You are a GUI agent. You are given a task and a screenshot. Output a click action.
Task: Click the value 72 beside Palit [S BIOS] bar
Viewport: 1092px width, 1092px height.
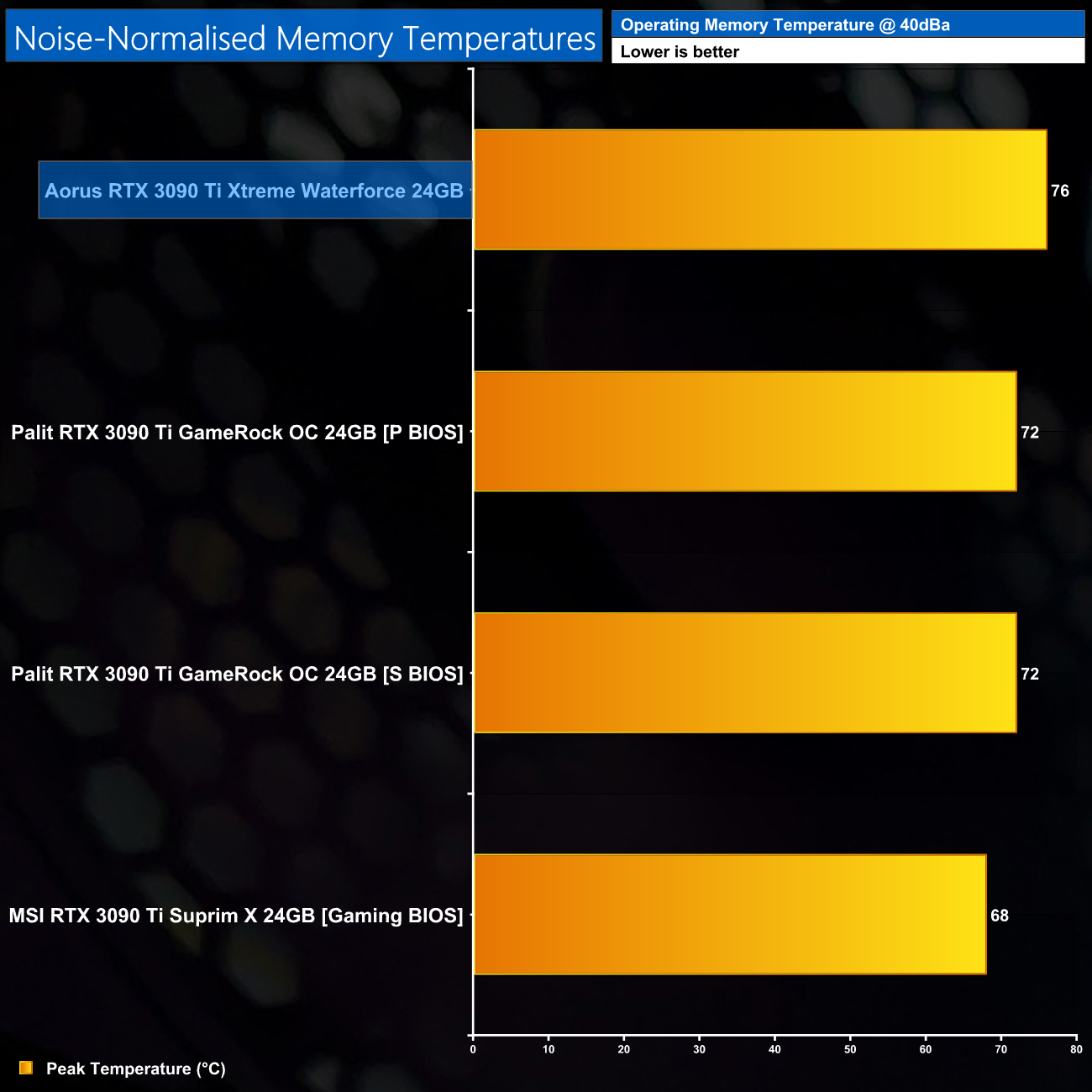pos(1030,674)
